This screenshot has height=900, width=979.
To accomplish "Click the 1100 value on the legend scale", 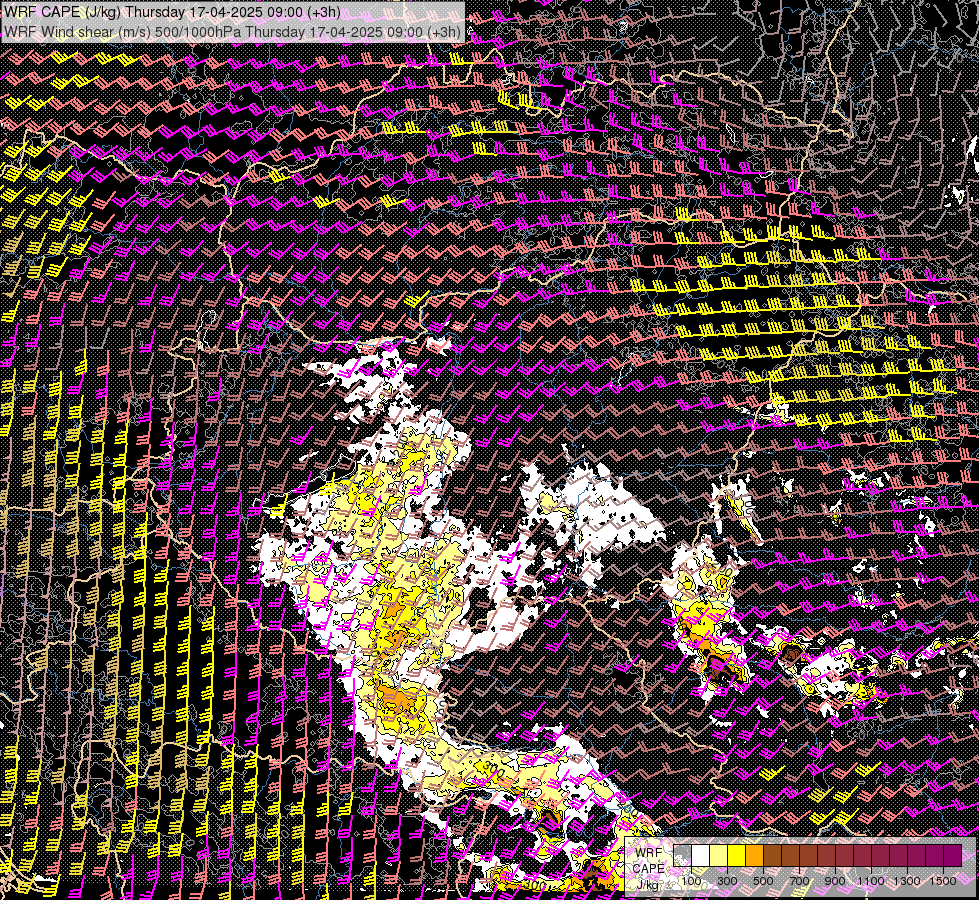I will (x=871, y=881).
